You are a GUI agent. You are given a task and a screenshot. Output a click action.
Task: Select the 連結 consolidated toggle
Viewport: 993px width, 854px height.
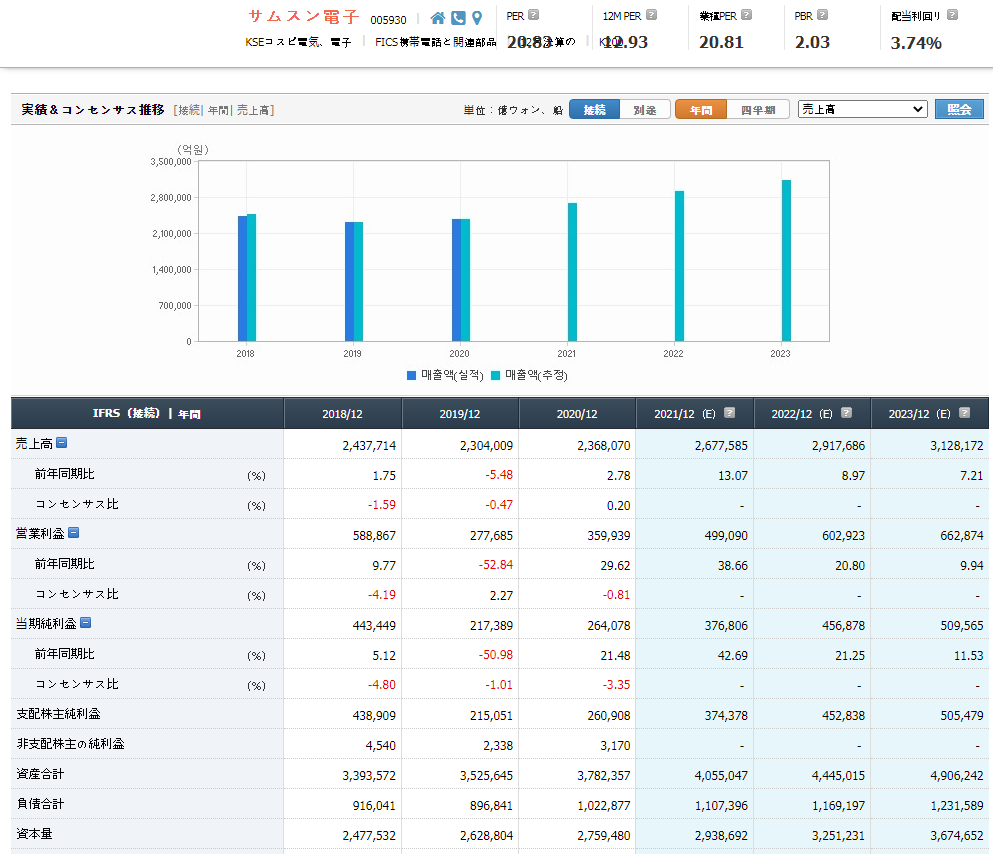coord(594,110)
